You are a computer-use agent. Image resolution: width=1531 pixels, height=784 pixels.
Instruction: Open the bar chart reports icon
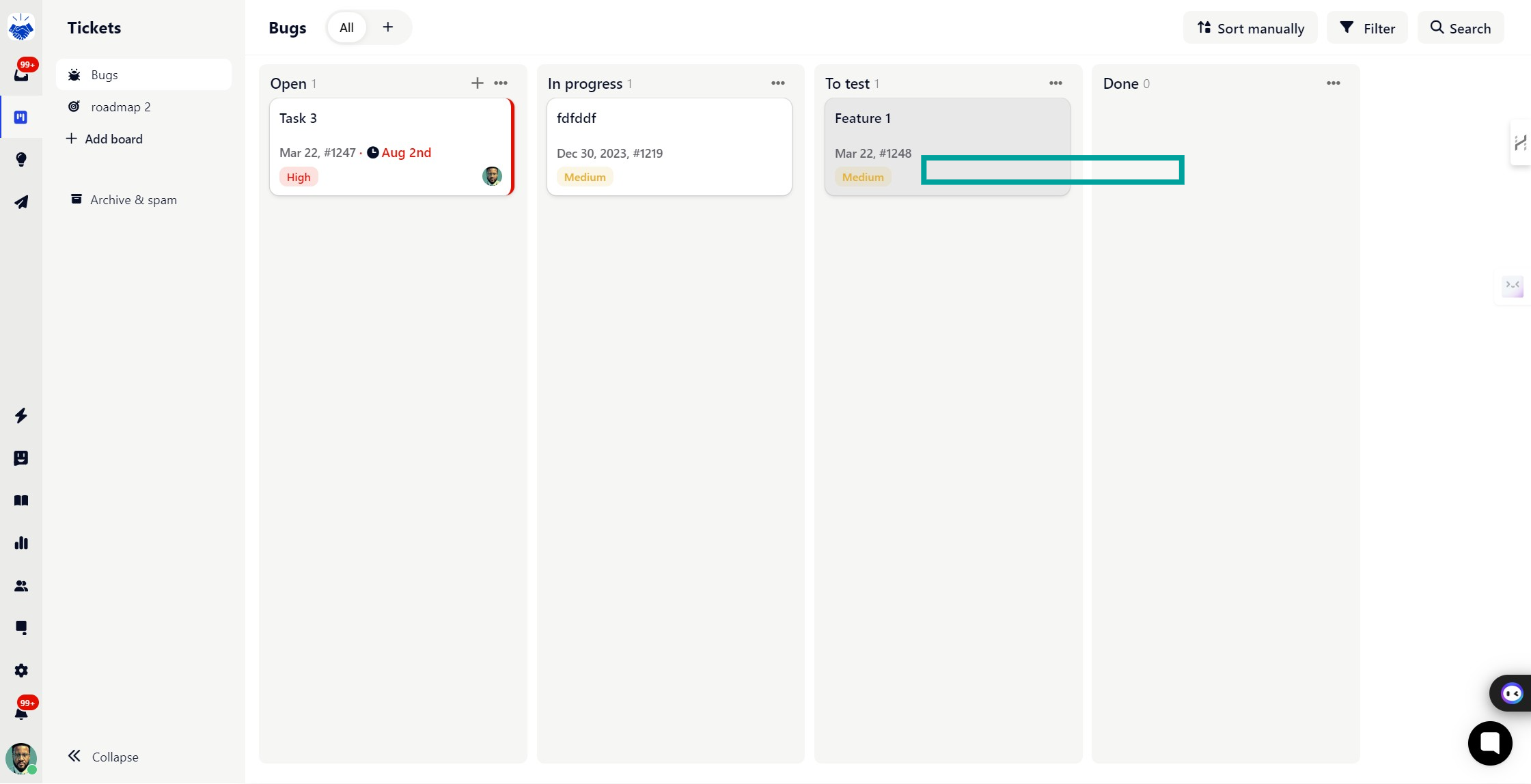click(x=21, y=543)
